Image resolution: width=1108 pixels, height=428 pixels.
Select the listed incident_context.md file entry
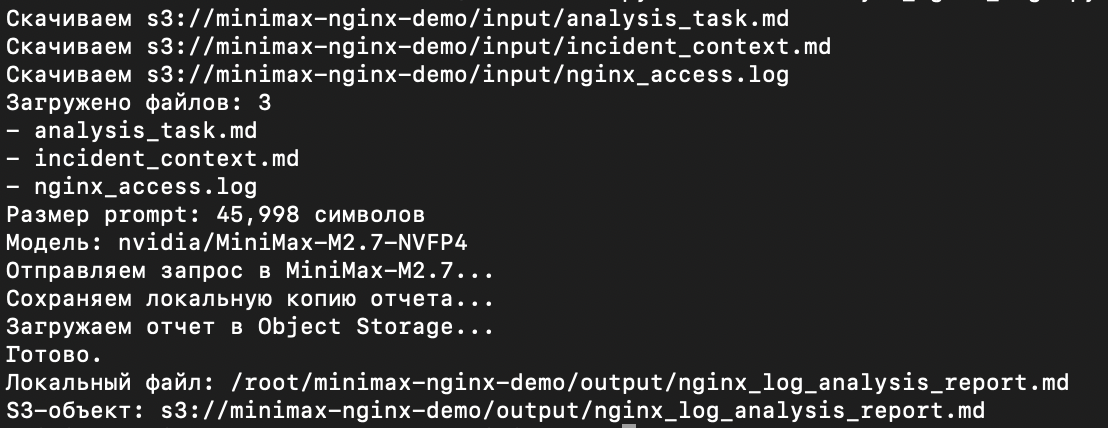(x=167, y=159)
